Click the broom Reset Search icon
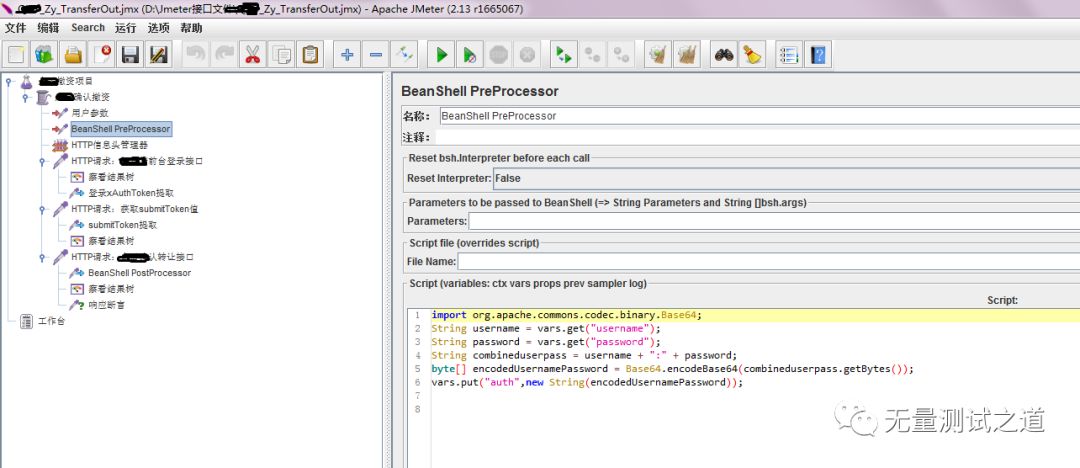 [x=752, y=55]
